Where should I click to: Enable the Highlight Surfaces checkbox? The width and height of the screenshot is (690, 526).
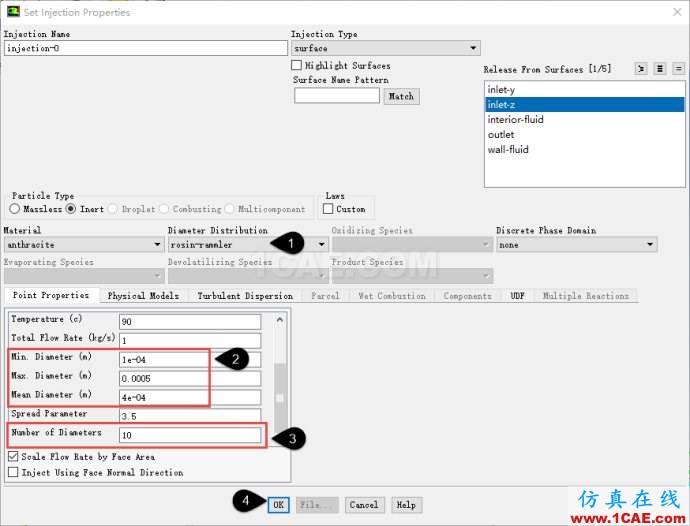297,65
